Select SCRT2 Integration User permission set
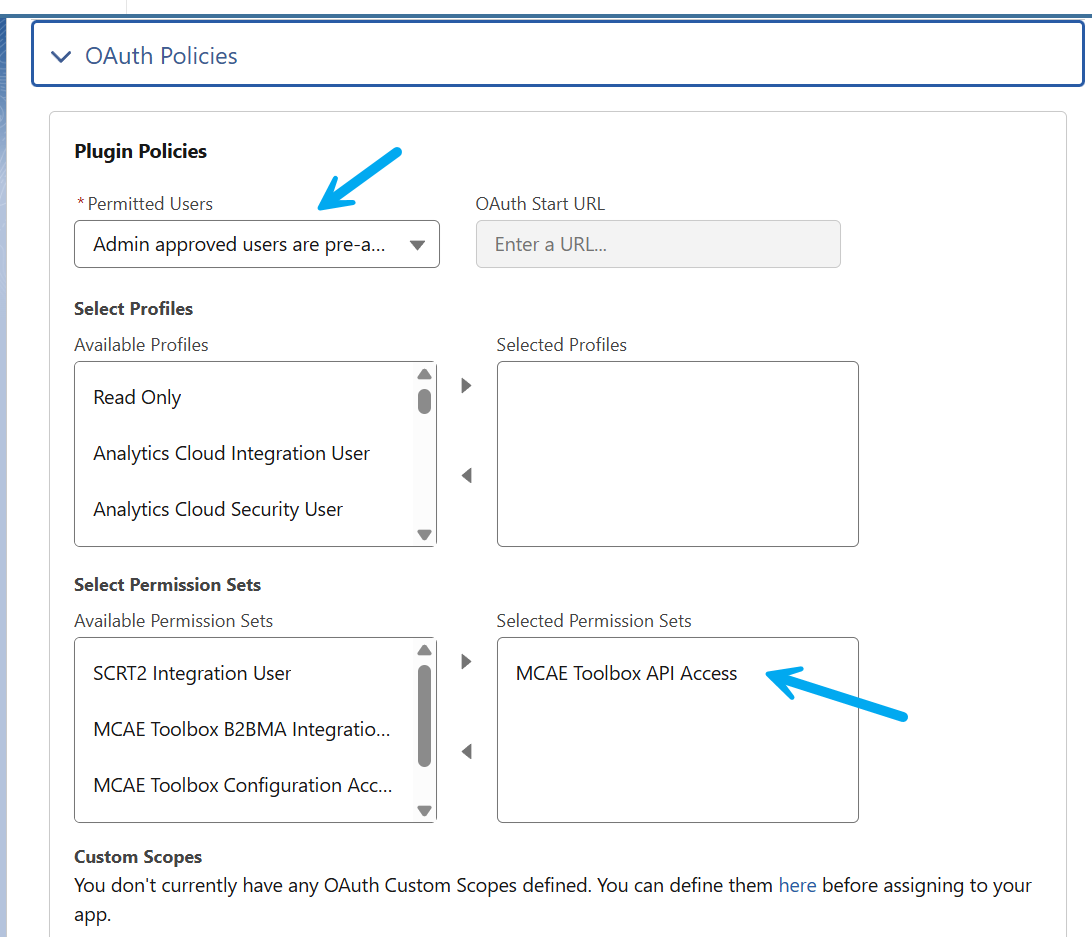 (x=192, y=674)
